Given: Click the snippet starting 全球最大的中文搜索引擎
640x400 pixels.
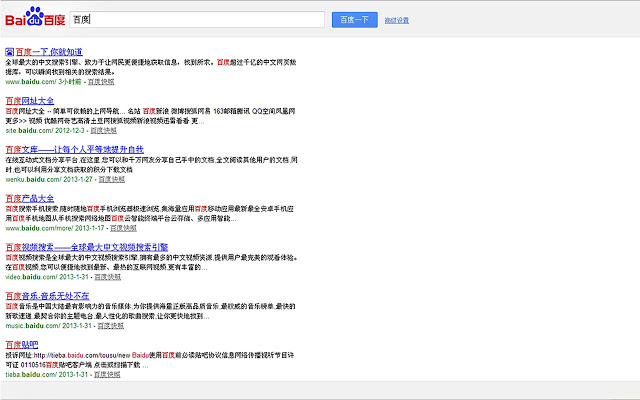Looking at the screenshot, I should 151,67.
